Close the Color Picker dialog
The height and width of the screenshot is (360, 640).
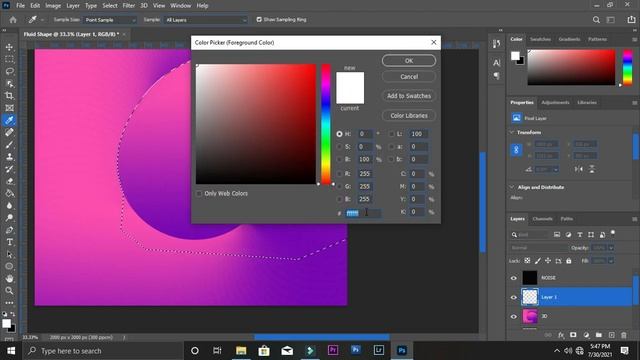pyautogui.click(x=433, y=42)
